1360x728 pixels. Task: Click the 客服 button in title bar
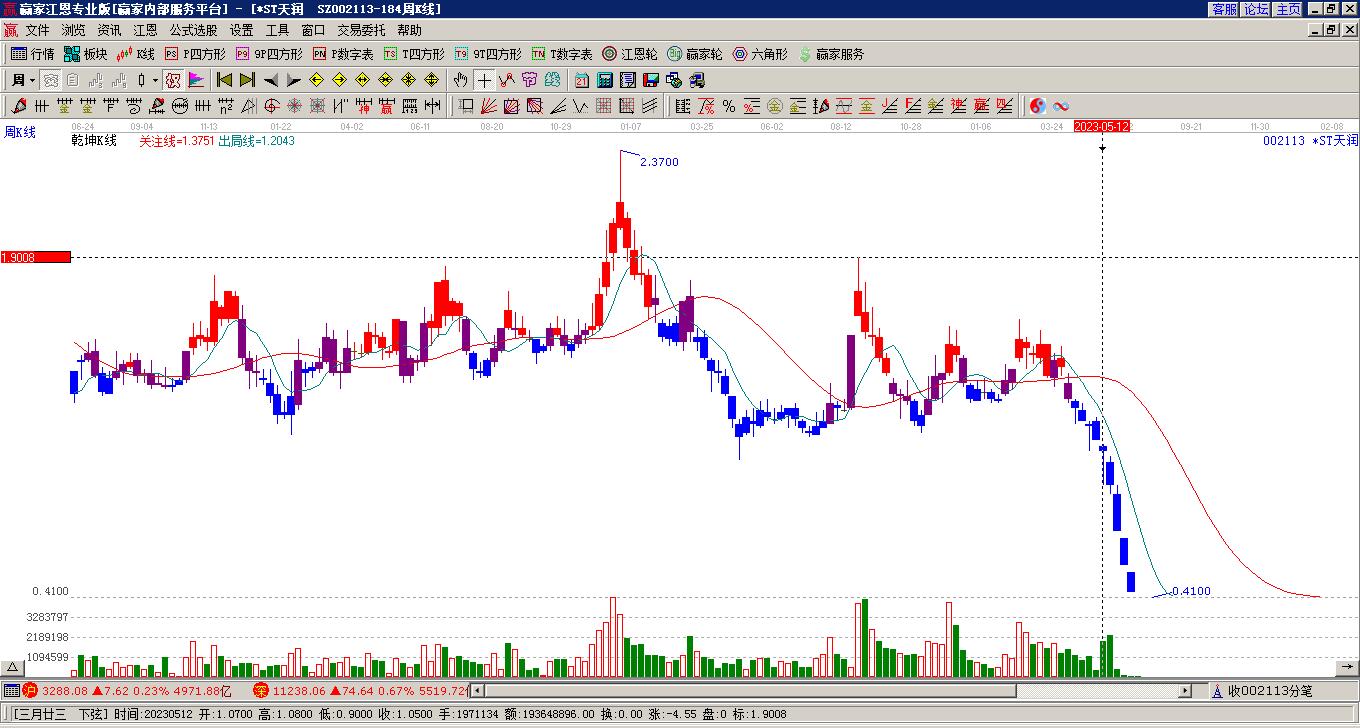pyautogui.click(x=1224, y=9)
